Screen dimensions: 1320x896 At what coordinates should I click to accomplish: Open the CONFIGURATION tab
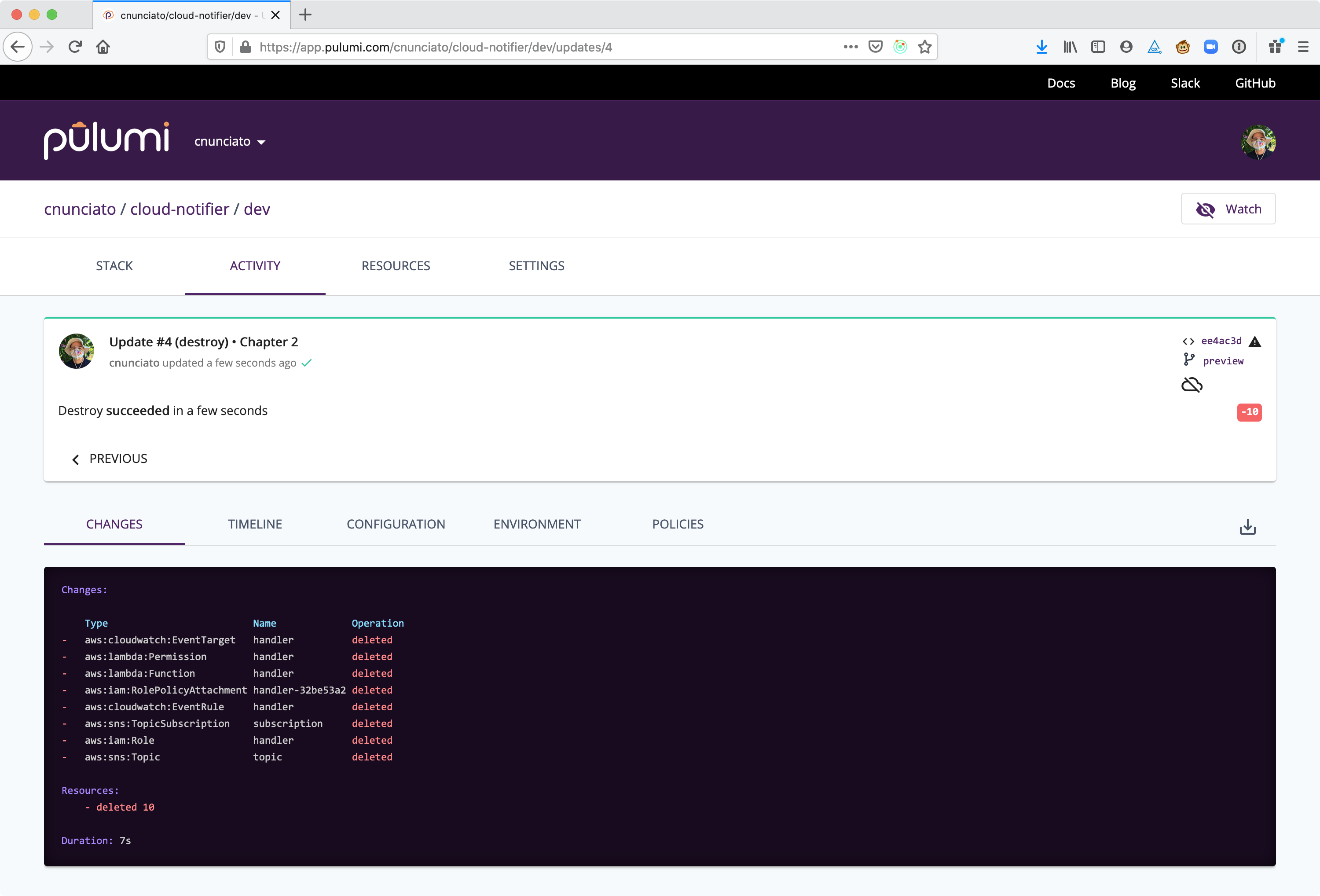pos(396,524)
